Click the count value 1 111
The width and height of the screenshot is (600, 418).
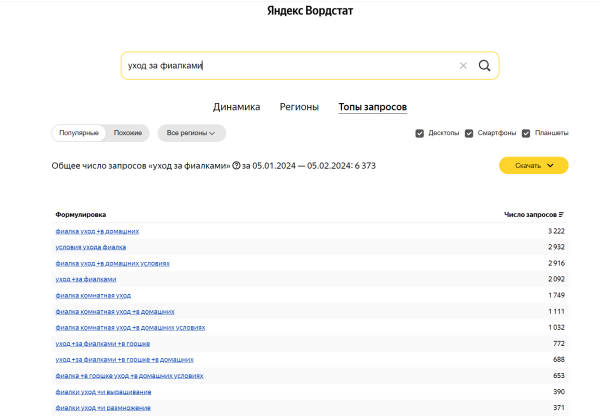click(x=556, y=312)
